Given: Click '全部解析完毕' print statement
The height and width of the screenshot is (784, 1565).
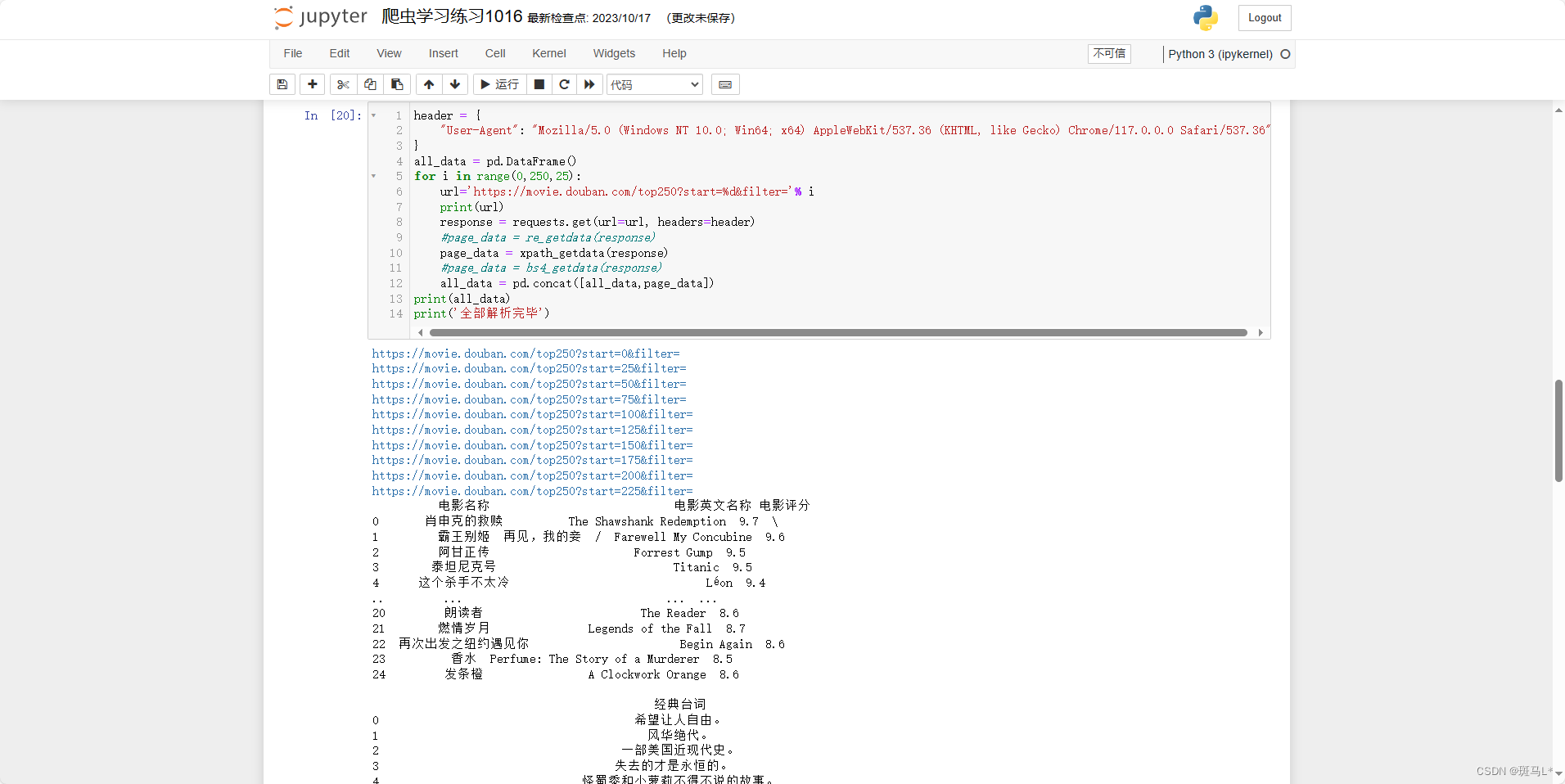Looking at the screenshot, I should tap(481, 313).
